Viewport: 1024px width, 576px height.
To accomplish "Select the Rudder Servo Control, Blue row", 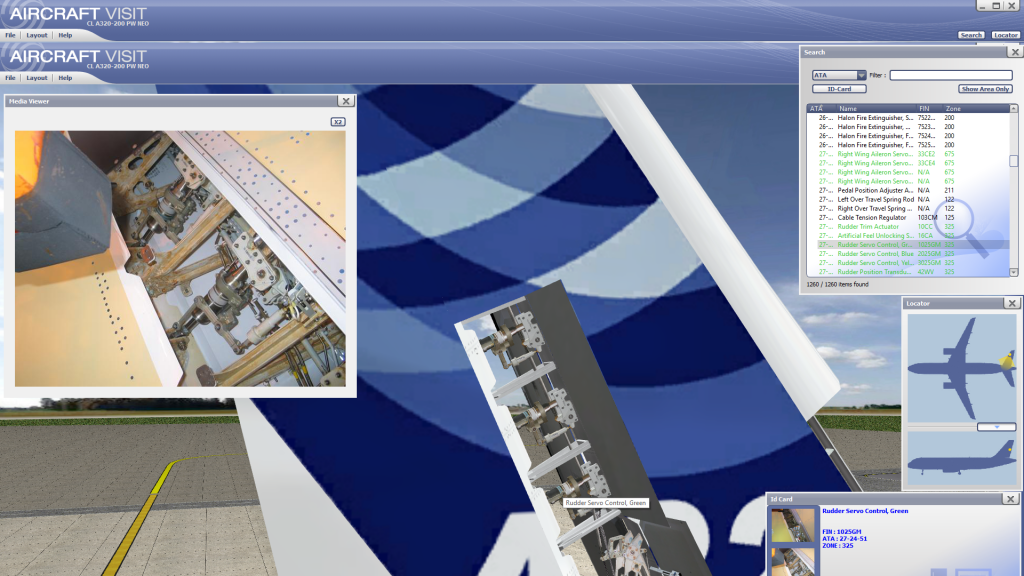I will (909, 254).
